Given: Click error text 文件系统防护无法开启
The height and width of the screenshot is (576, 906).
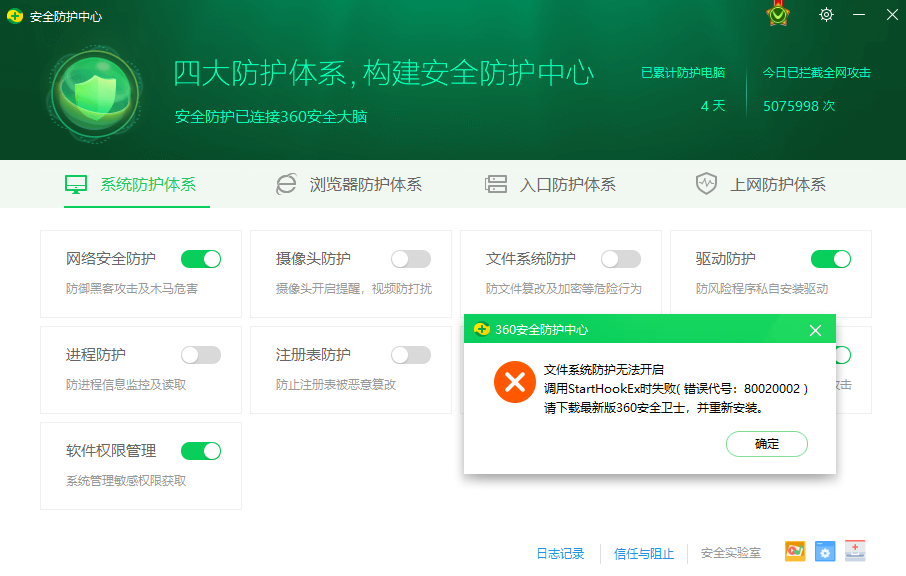Looking at the screenshot, I should coord(604,370).
